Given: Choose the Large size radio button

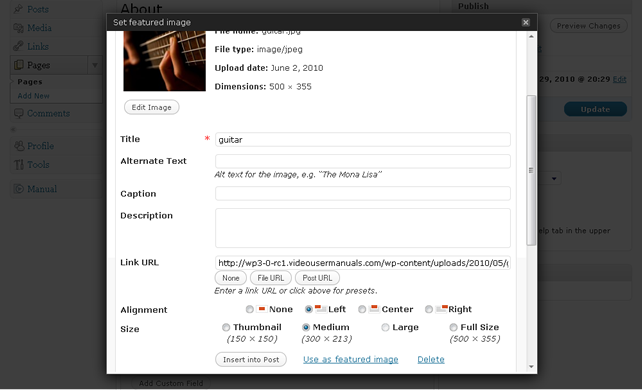Looking at the screenshot, I should tap(385, 327).
